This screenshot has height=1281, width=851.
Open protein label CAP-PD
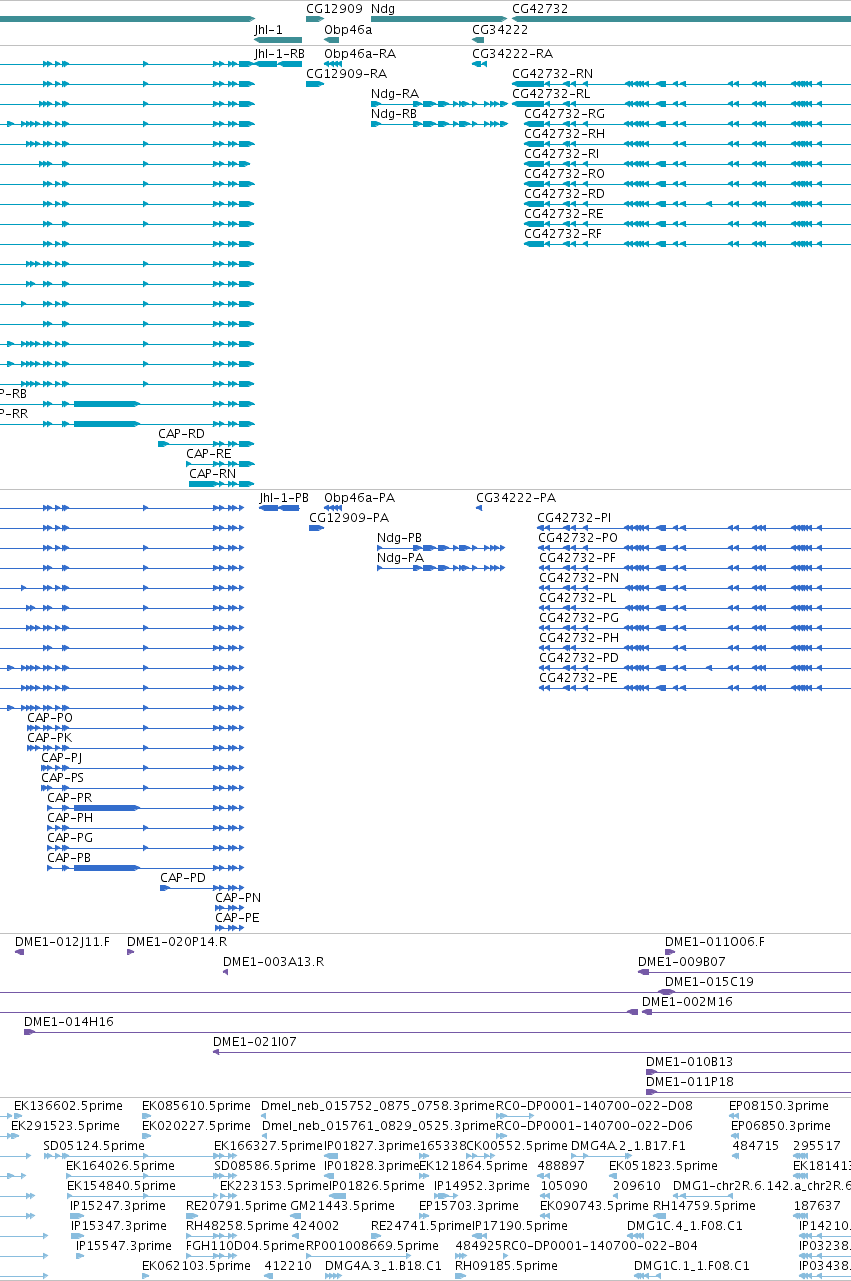pyautogui.click(x=184, y=877)
